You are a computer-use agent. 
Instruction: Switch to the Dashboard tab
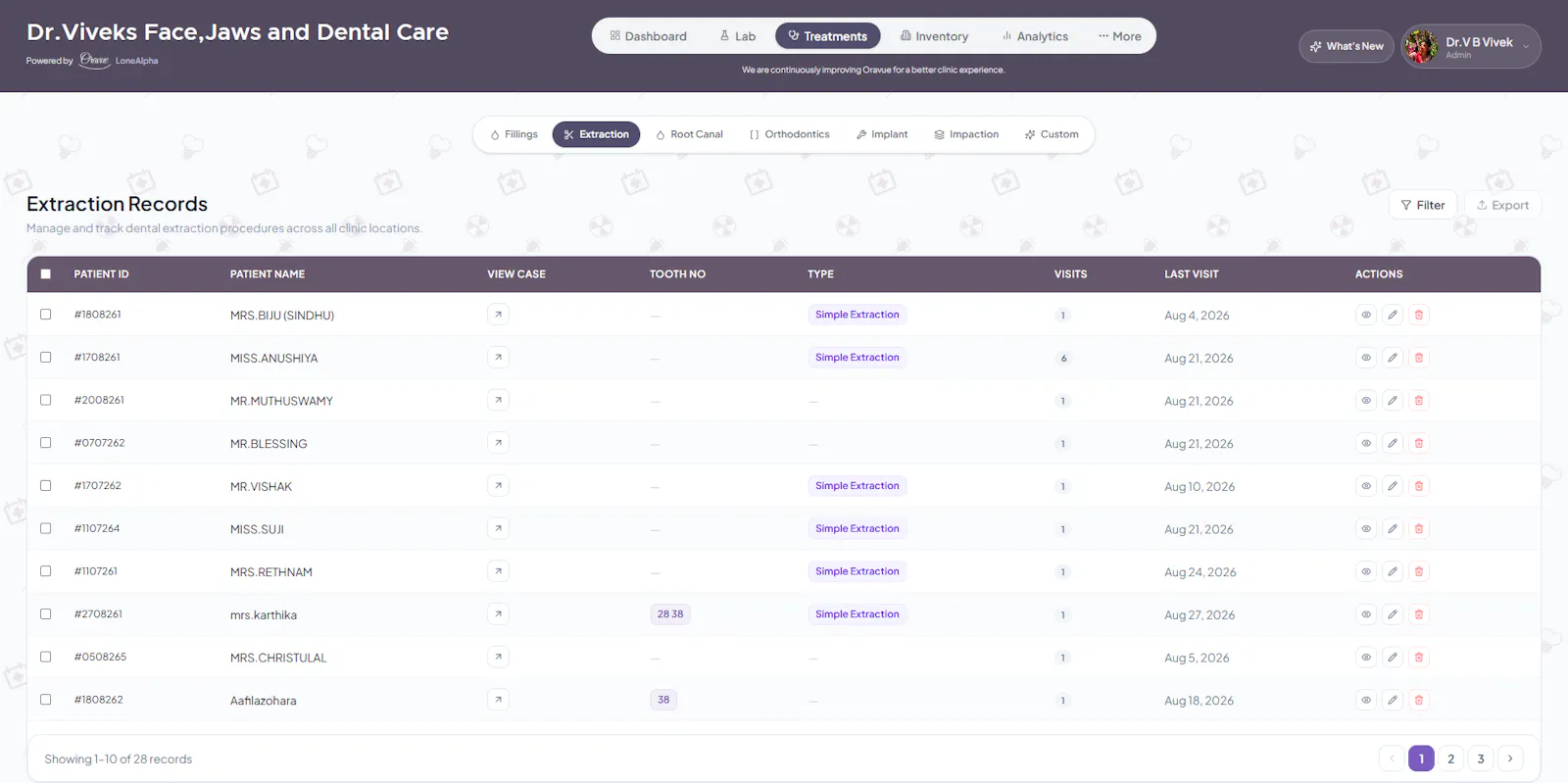[x=648, y=36]
